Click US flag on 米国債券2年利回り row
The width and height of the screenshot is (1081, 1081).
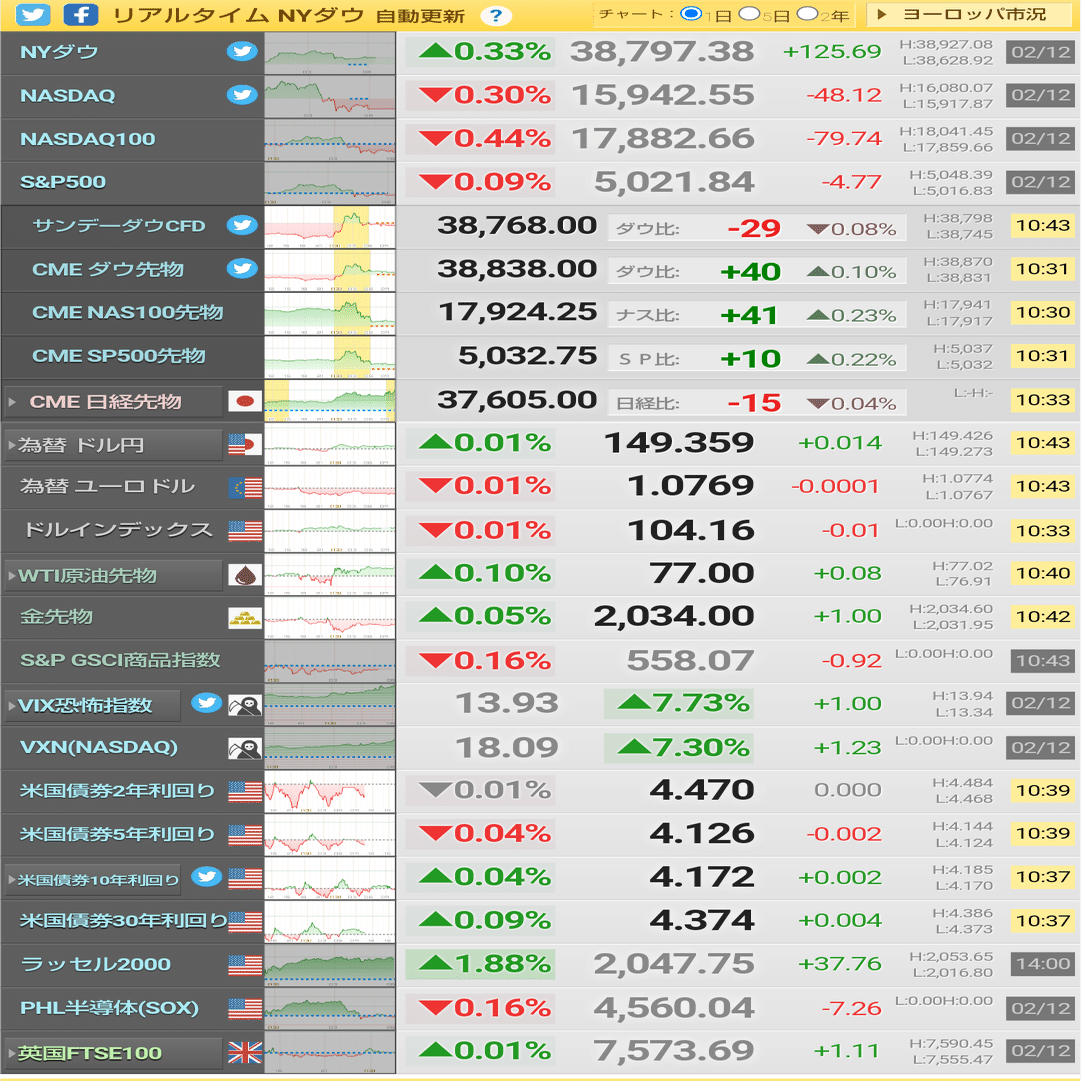coord(245,792)
